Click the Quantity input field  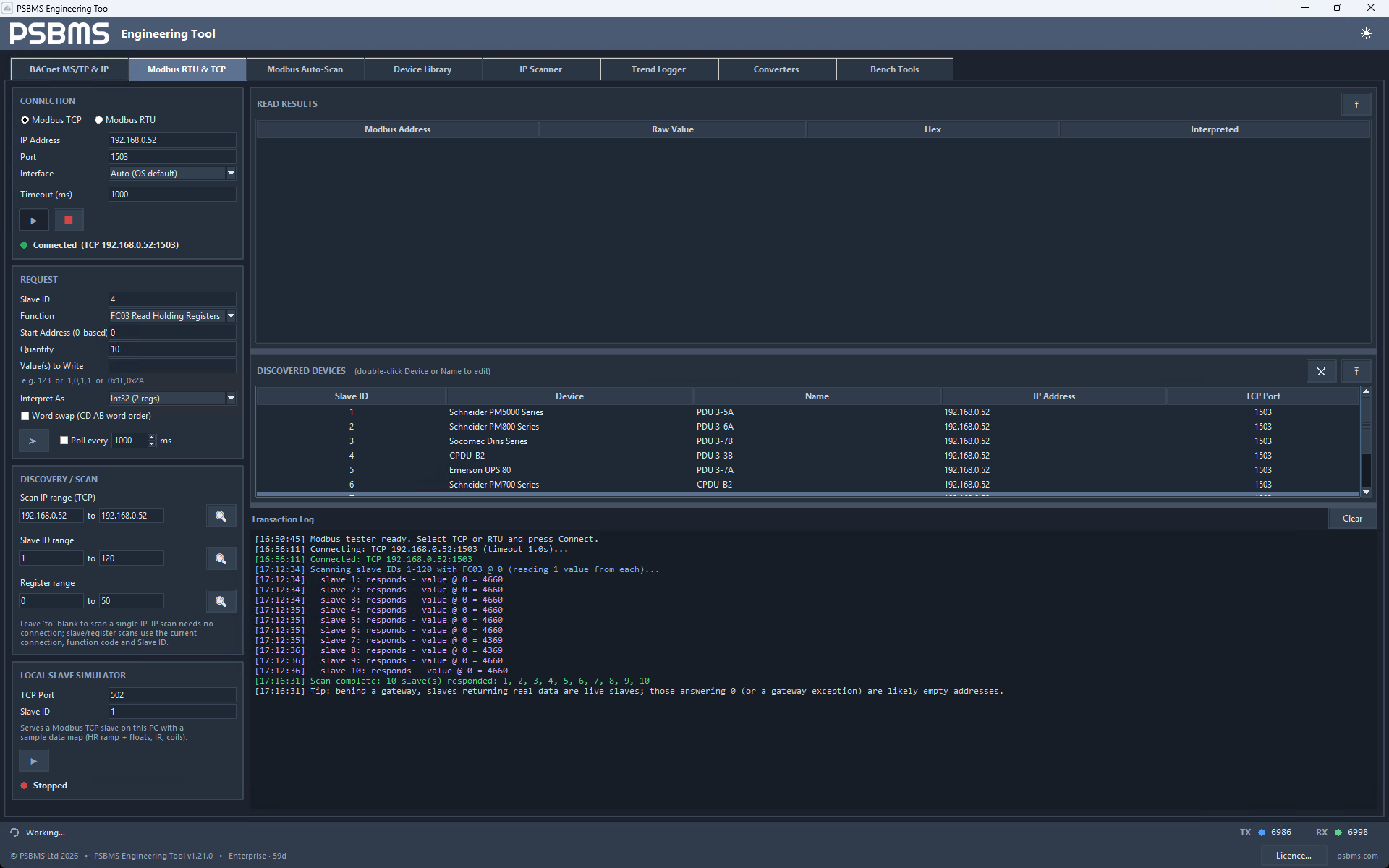pyautogui.click(x=172, y=349)
